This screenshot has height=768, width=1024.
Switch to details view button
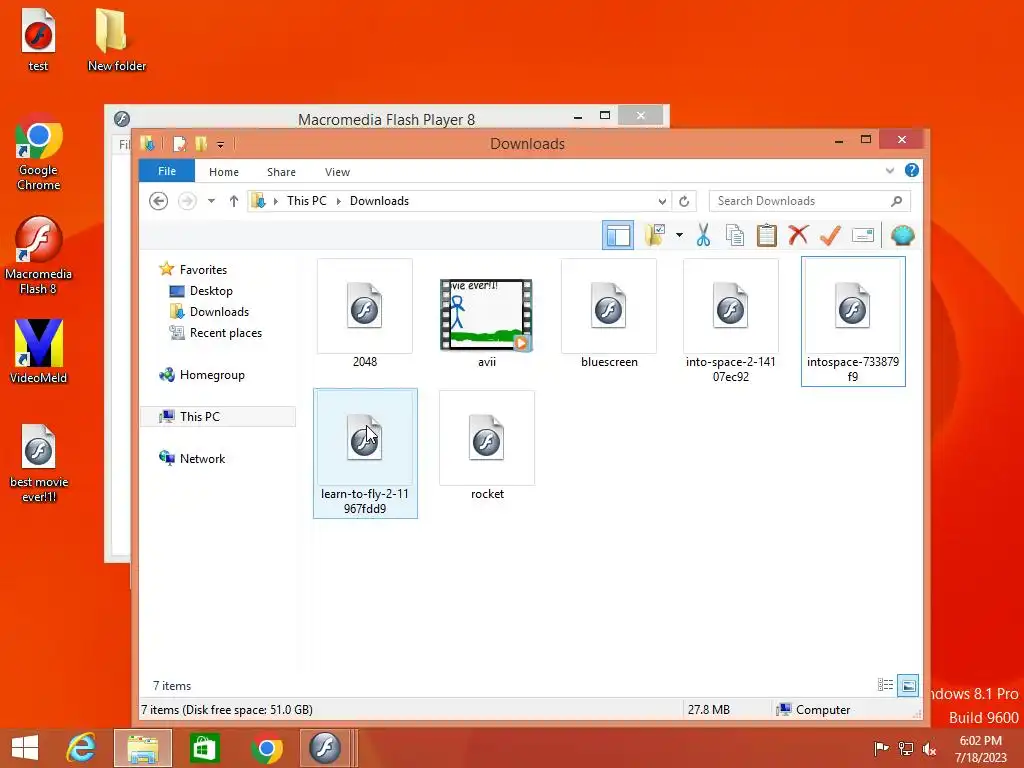coord(885,685)
